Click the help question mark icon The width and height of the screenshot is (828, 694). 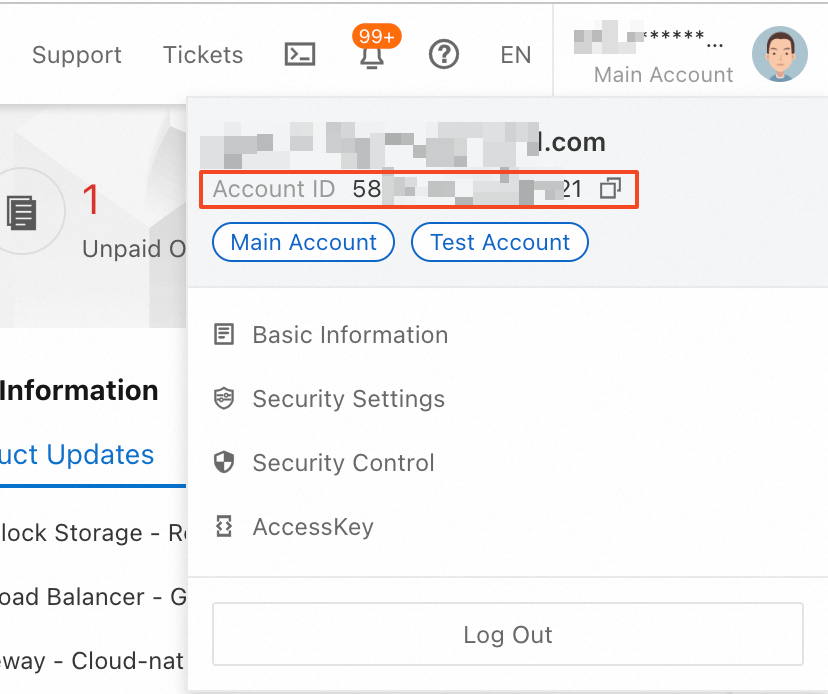tap(443, 54)
